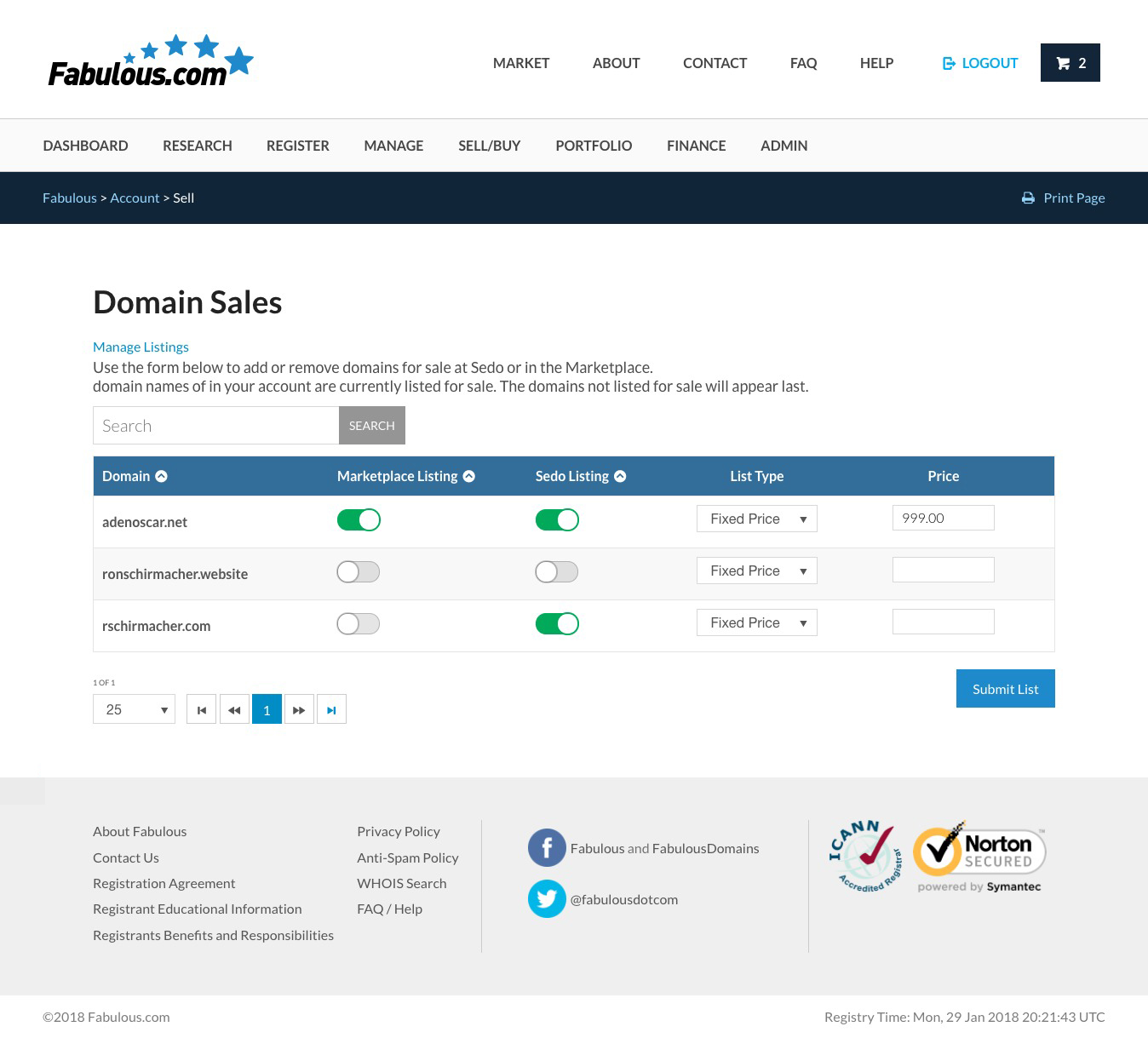The width and height of the screenshot is (1148, 1038).
Task: Go to first page of results
Action: 201,709
